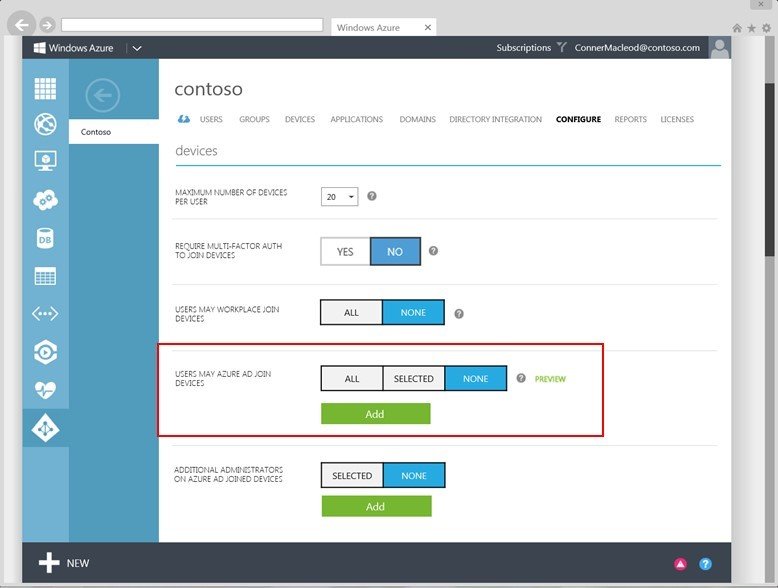Set multi-factor auth to YES

point(345,252)
